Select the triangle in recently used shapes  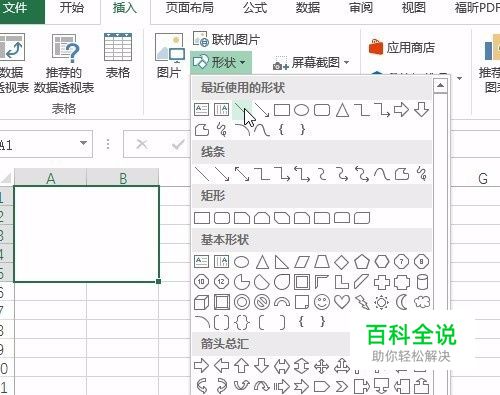pyautogui.click(x=342, y=110)
